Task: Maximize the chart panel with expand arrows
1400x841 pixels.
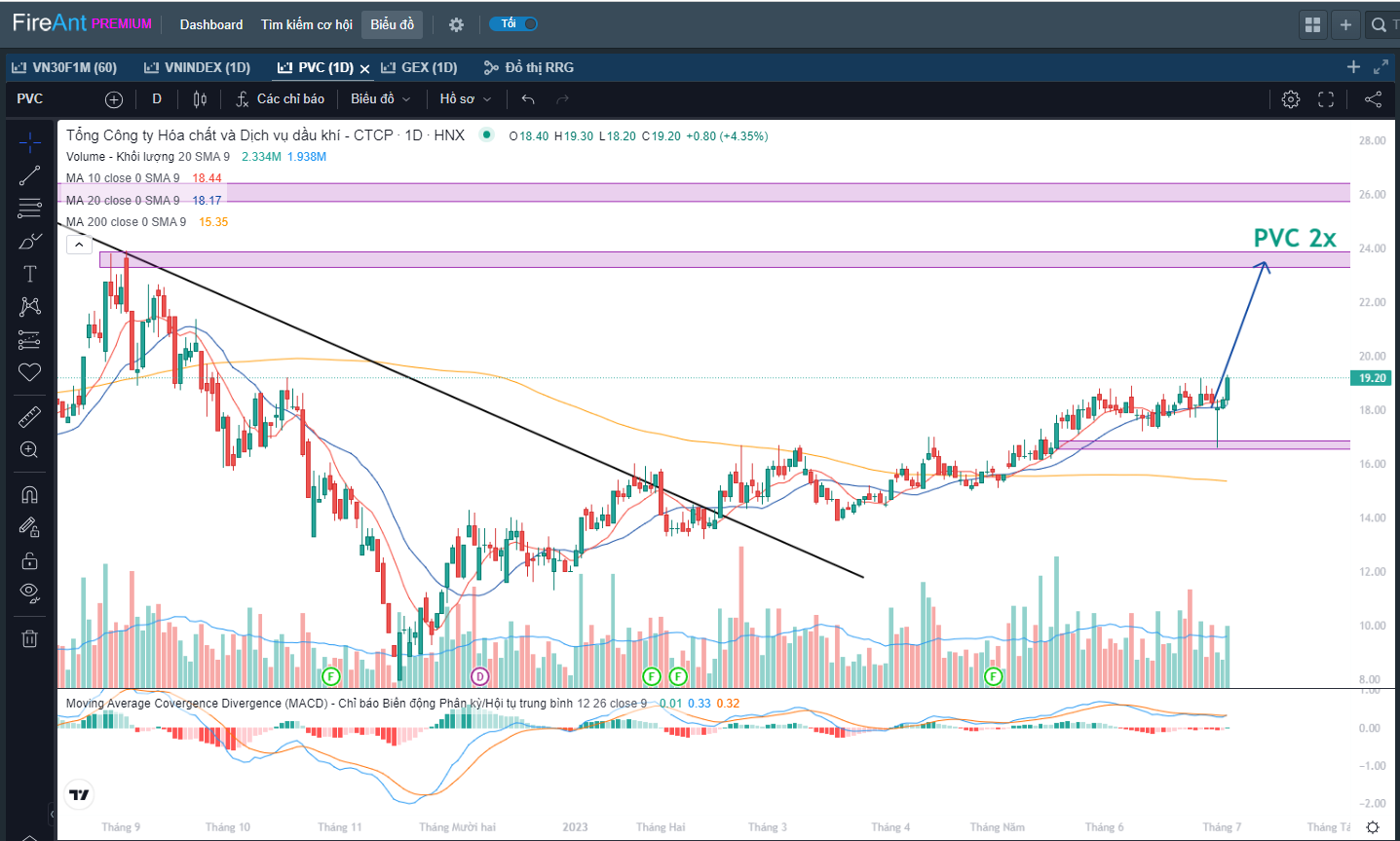Action: pos(1381,67)
